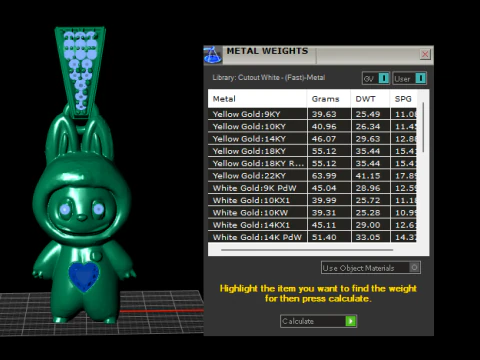This screenshot has height=360, width=480.
Task: Click the Grams column header
Action: 329,99
